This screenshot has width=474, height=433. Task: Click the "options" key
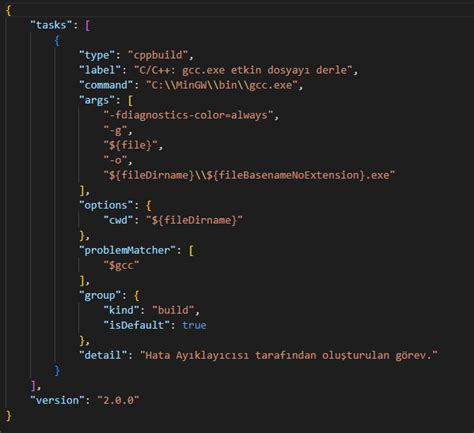[x=106, y=205]
